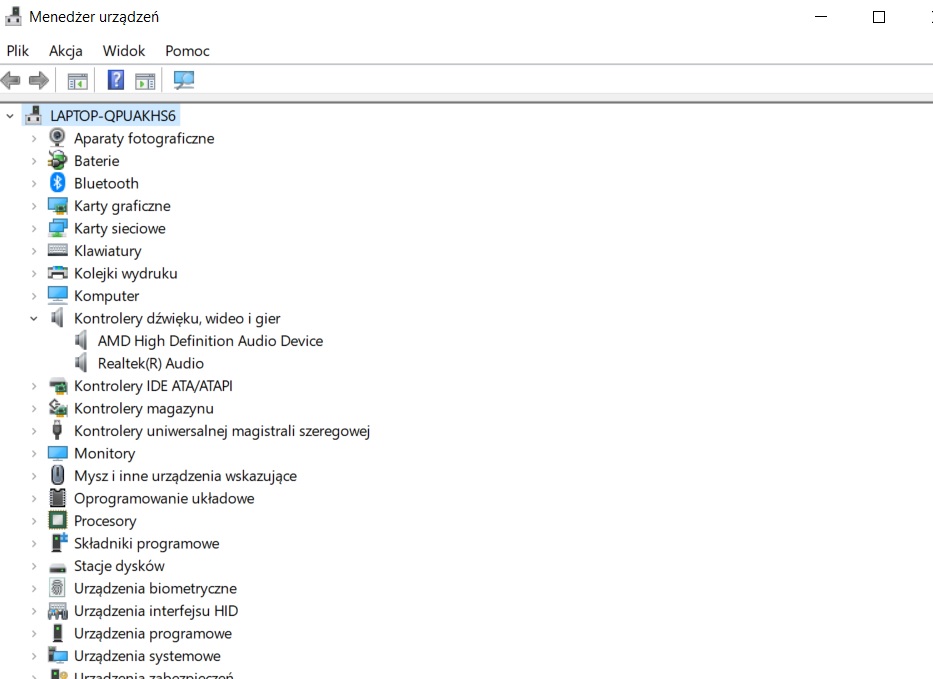Click the network icon beside Karty sieciowe
The width and height of the screenshot is (933, 679).
(x=58, y=228)
